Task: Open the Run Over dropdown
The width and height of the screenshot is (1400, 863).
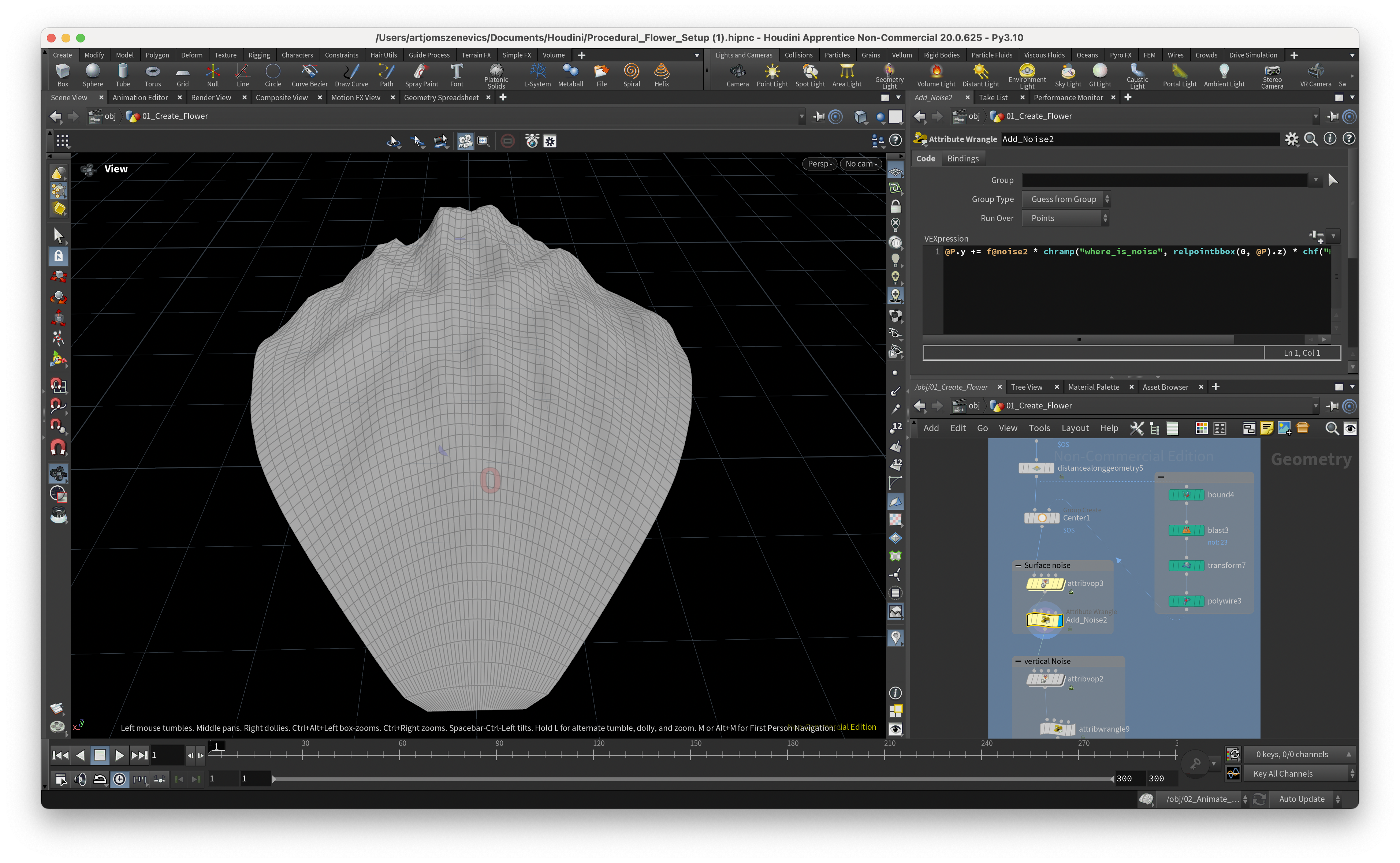Action: [1065, 218]
